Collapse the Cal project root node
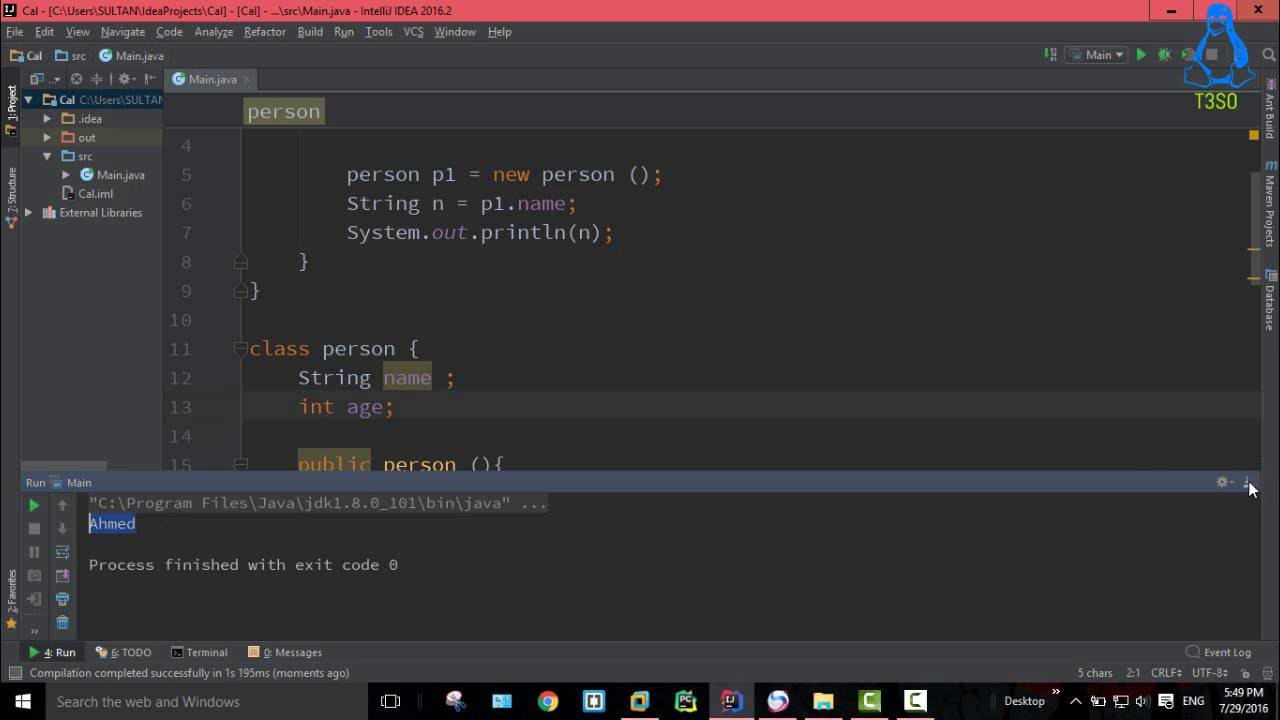The image size is (1280, 720). coord(29,99)
